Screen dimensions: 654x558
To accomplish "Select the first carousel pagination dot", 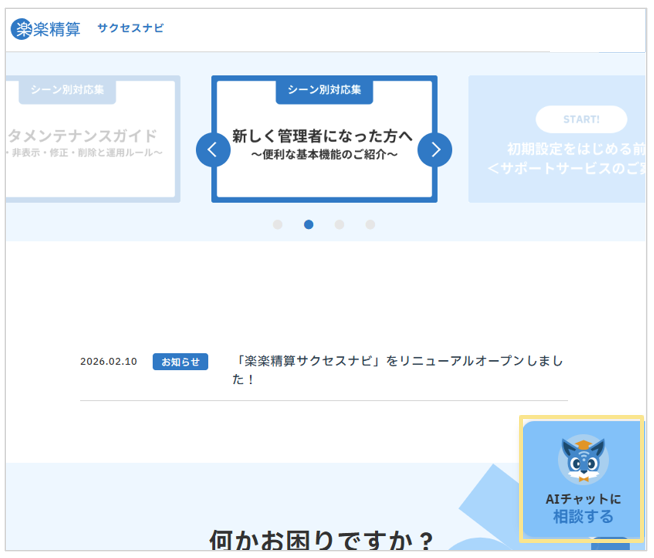I will [x=278, y=225].
